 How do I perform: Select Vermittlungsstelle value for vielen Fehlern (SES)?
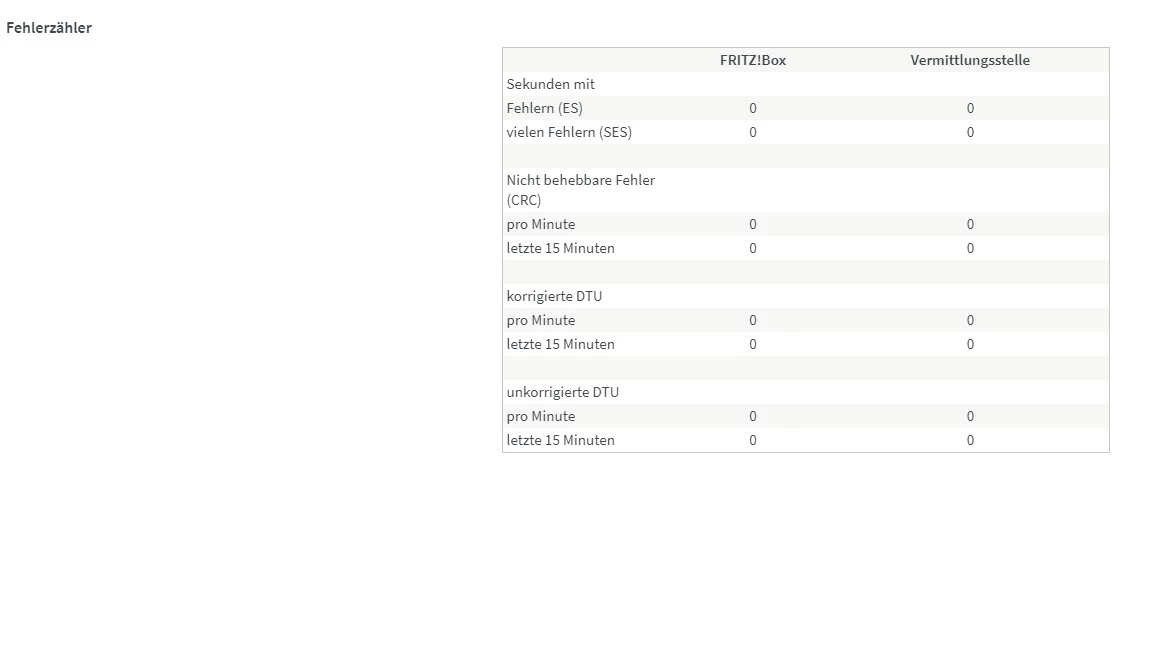click(x=970, y=132)
